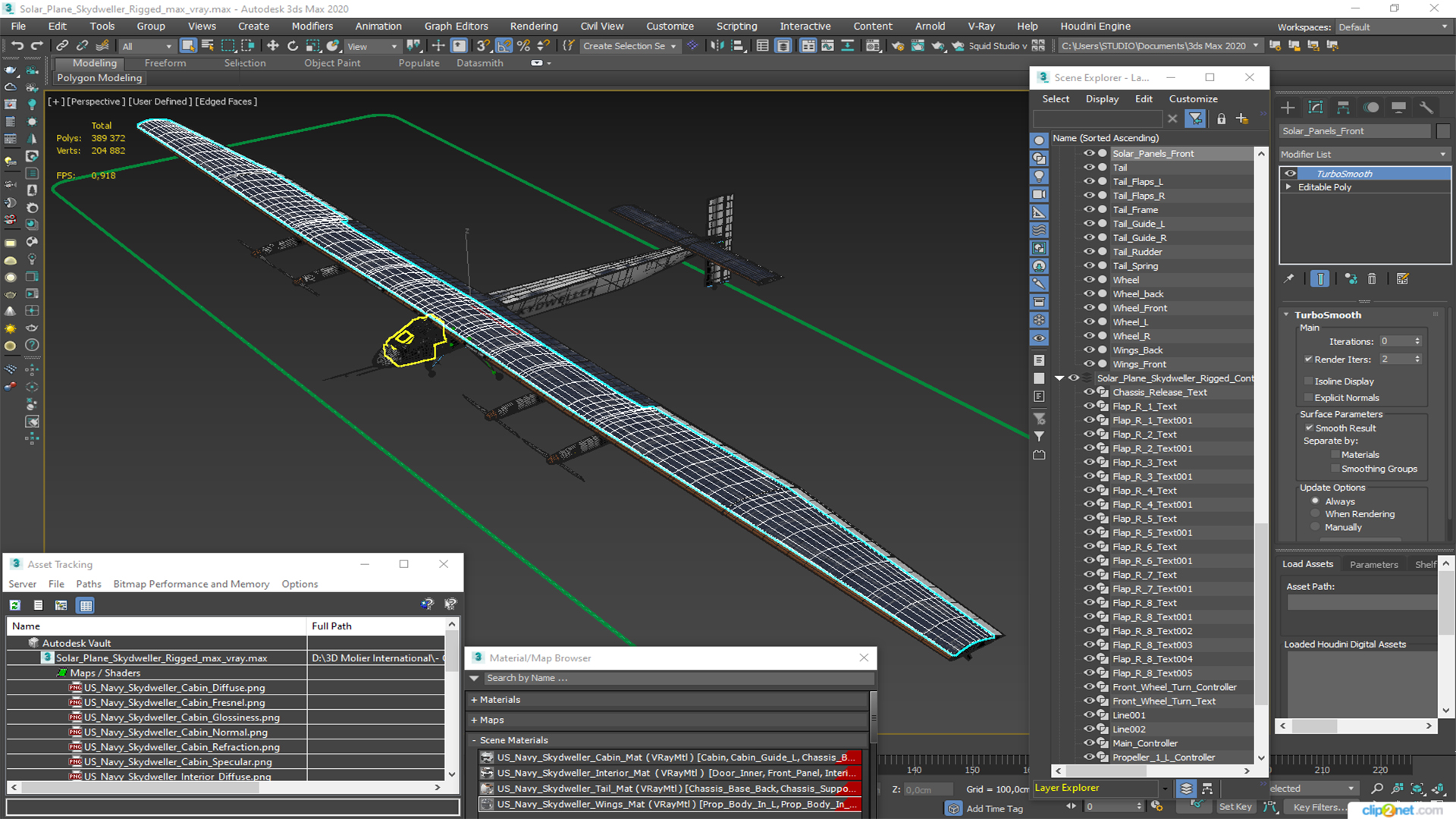The height and width of the screenshot is (819, 1456).
Task: Expand the Editable Poly stack entry
Action: pyautogui.click(x=1288, y=187)
